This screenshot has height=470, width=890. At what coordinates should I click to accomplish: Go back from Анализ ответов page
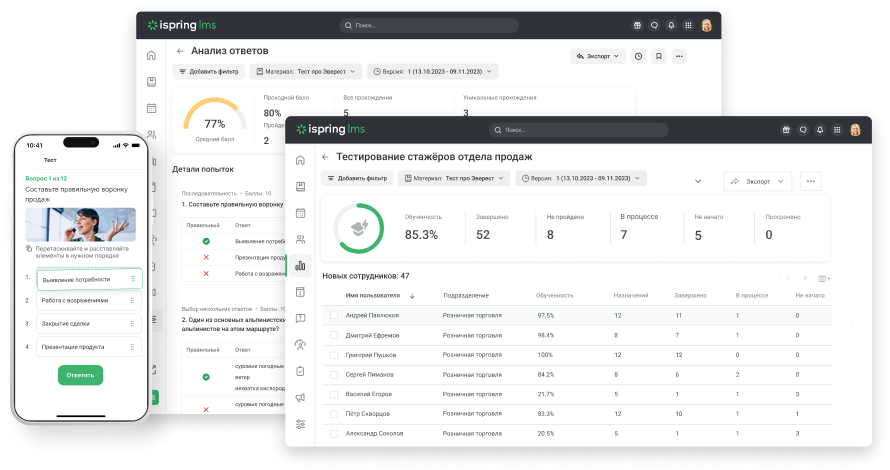pos(180,51)
